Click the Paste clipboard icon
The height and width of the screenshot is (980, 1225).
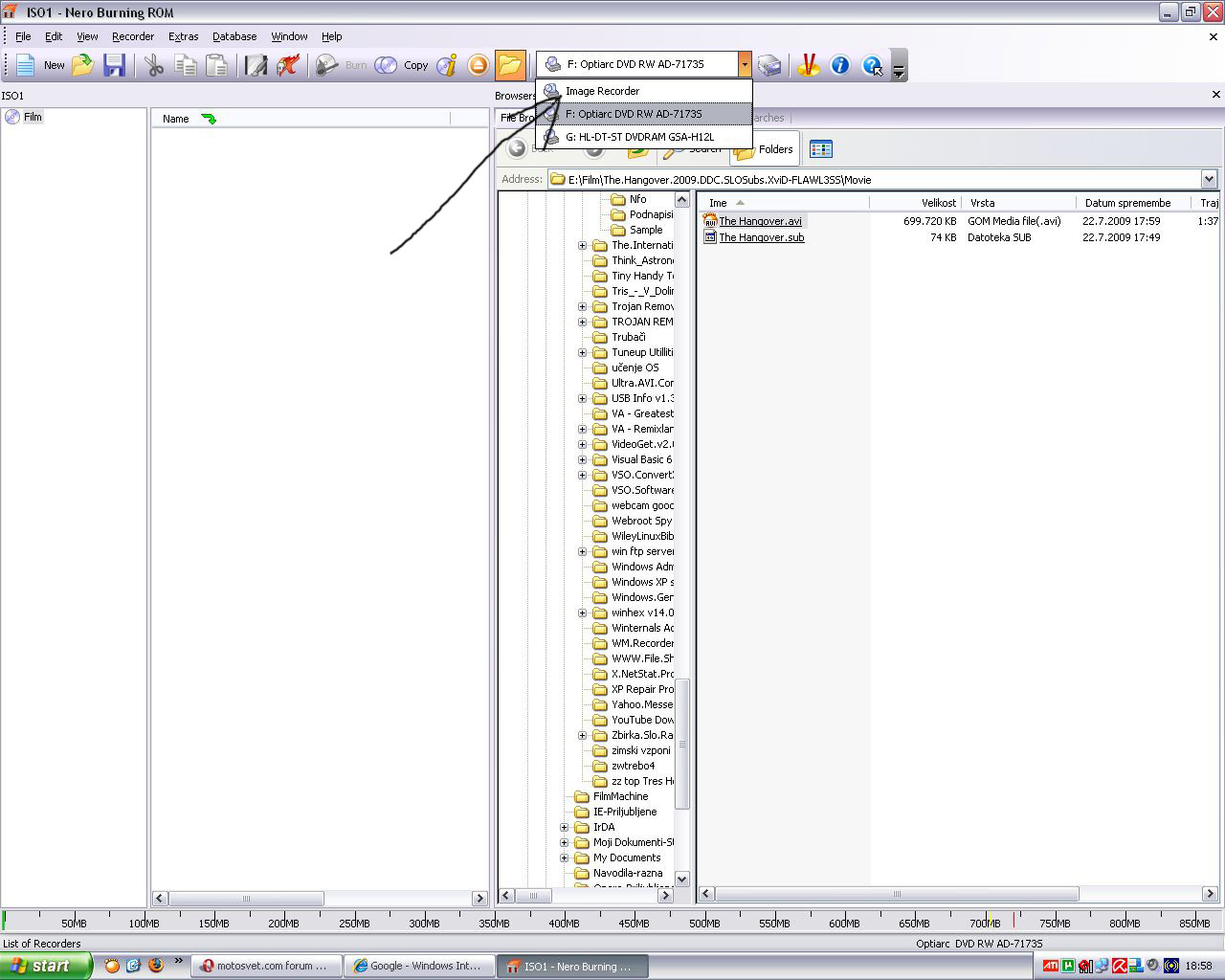[217, 65]
